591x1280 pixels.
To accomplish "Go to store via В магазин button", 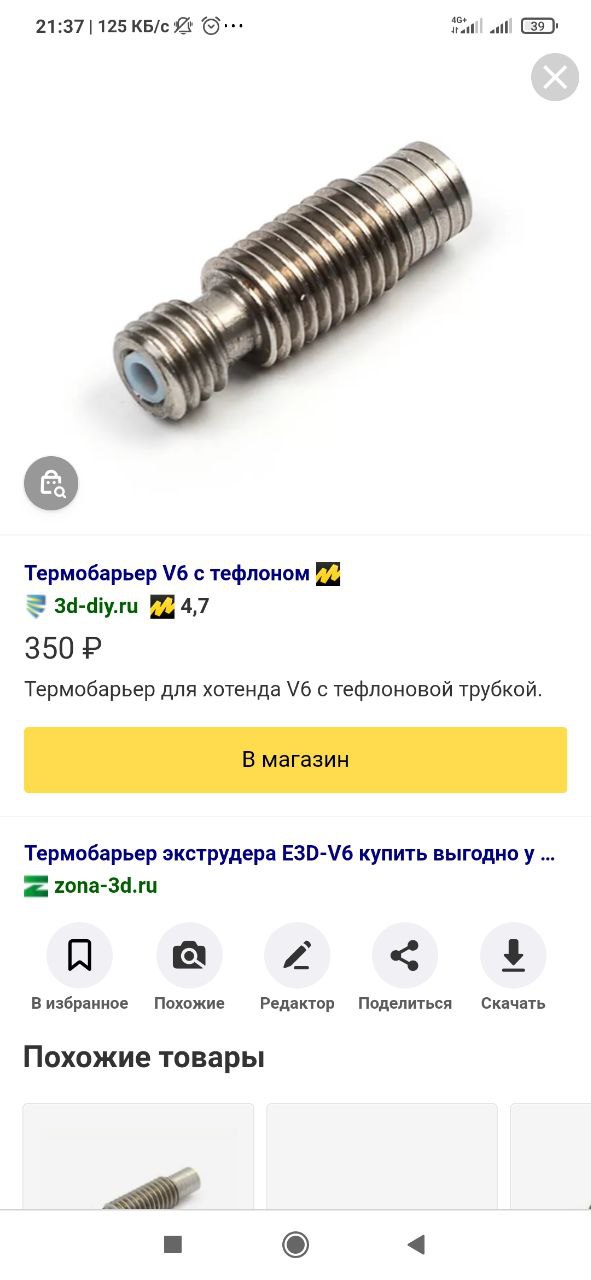I will point(295,759).
